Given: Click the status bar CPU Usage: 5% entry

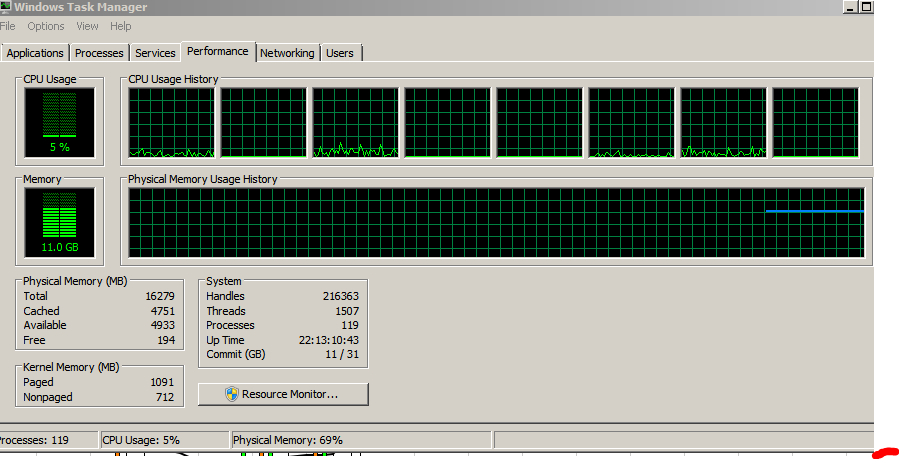Looking at the screenshot, I should coord(165,440).
